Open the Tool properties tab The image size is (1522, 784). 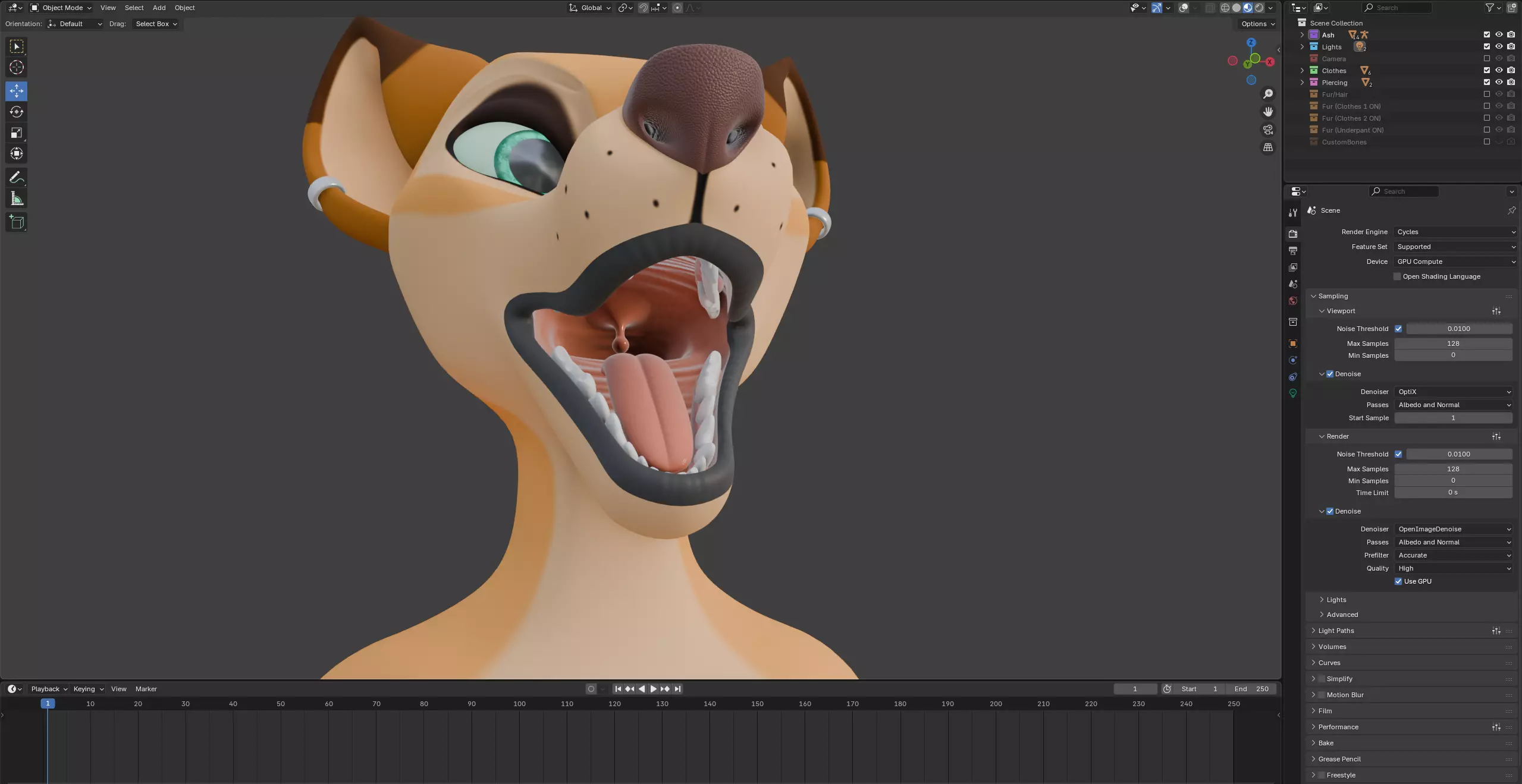click(x=1293, y=213)
